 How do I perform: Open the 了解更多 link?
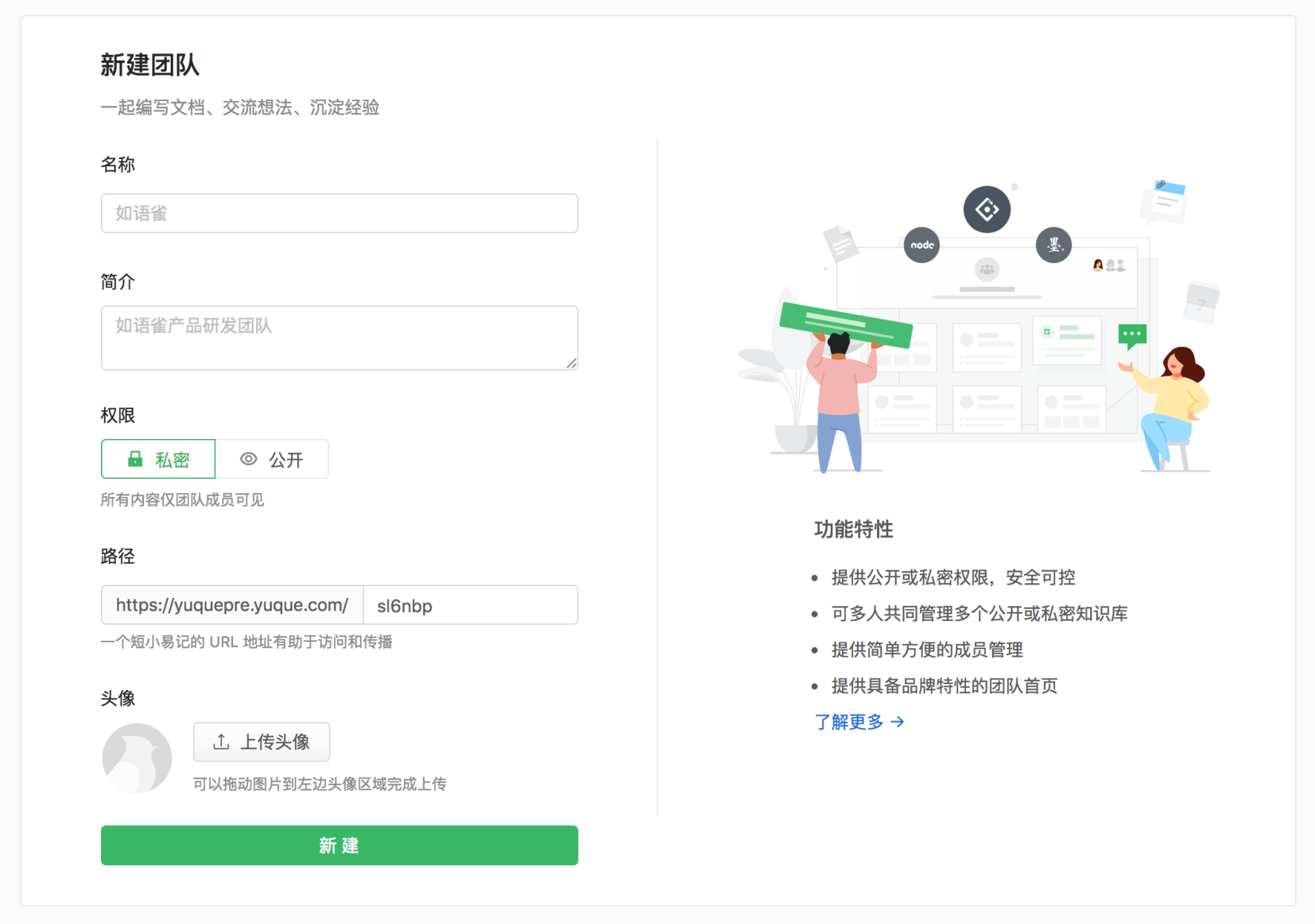click(849, 722)
